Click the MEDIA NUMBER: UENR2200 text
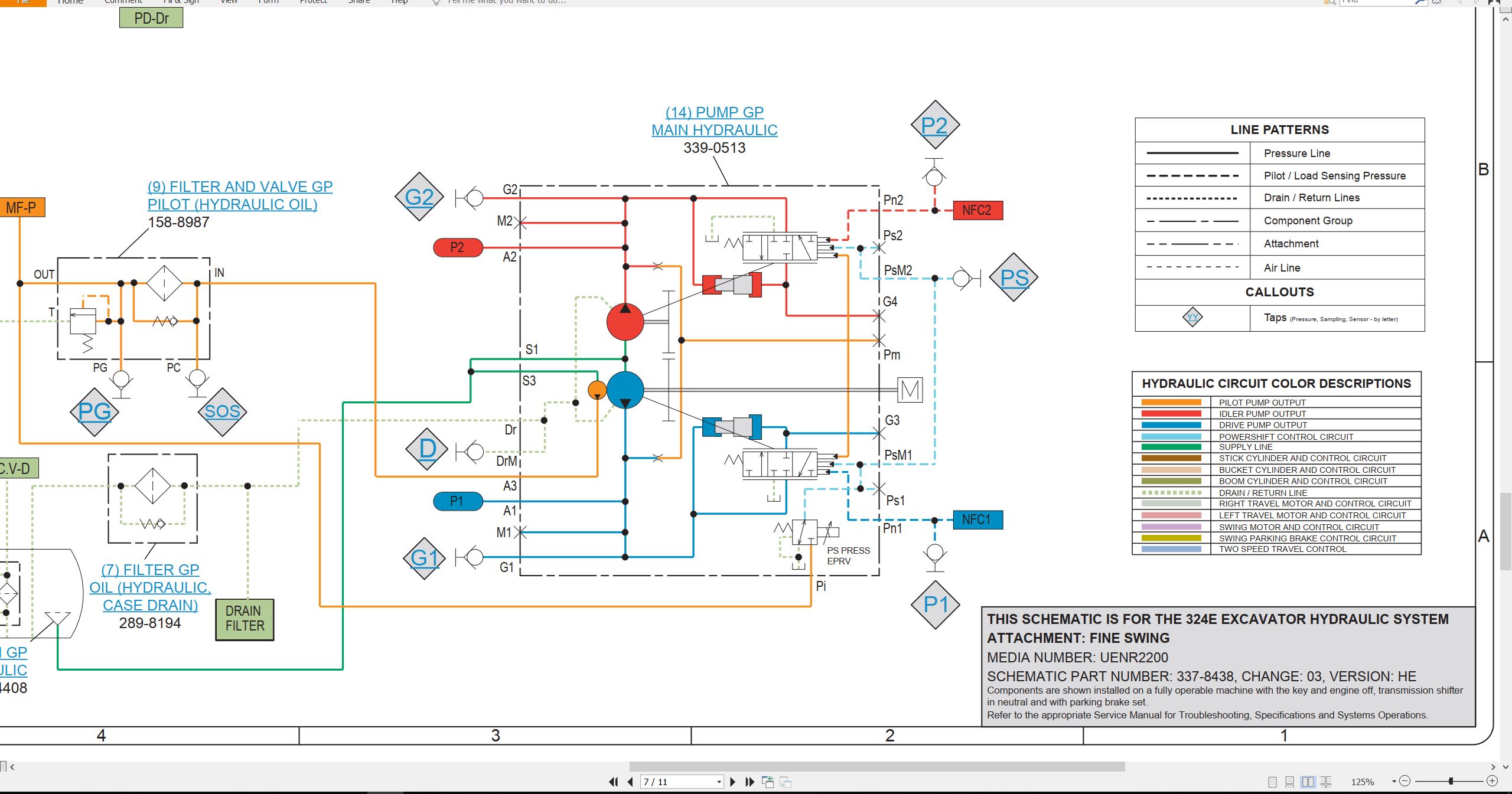Image resolution: width=1512 pixels, height=794 pixels. 1077,657
